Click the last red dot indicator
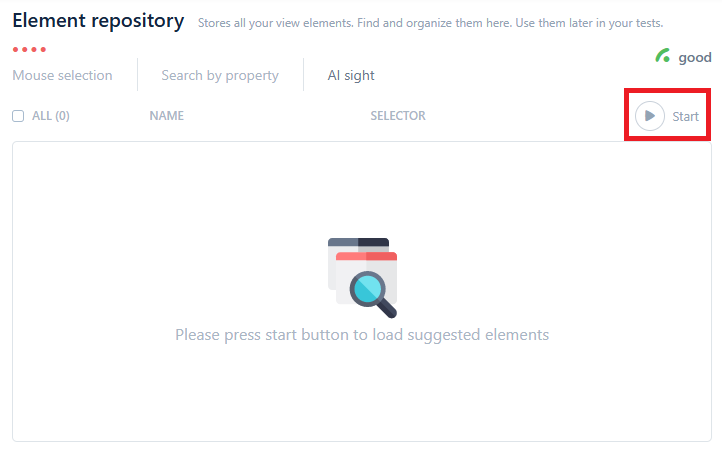Screen dimensions: 722x449 43,49
